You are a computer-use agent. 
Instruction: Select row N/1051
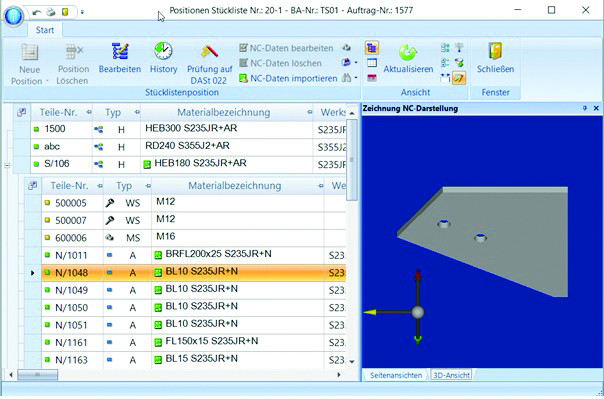point(186,325)
